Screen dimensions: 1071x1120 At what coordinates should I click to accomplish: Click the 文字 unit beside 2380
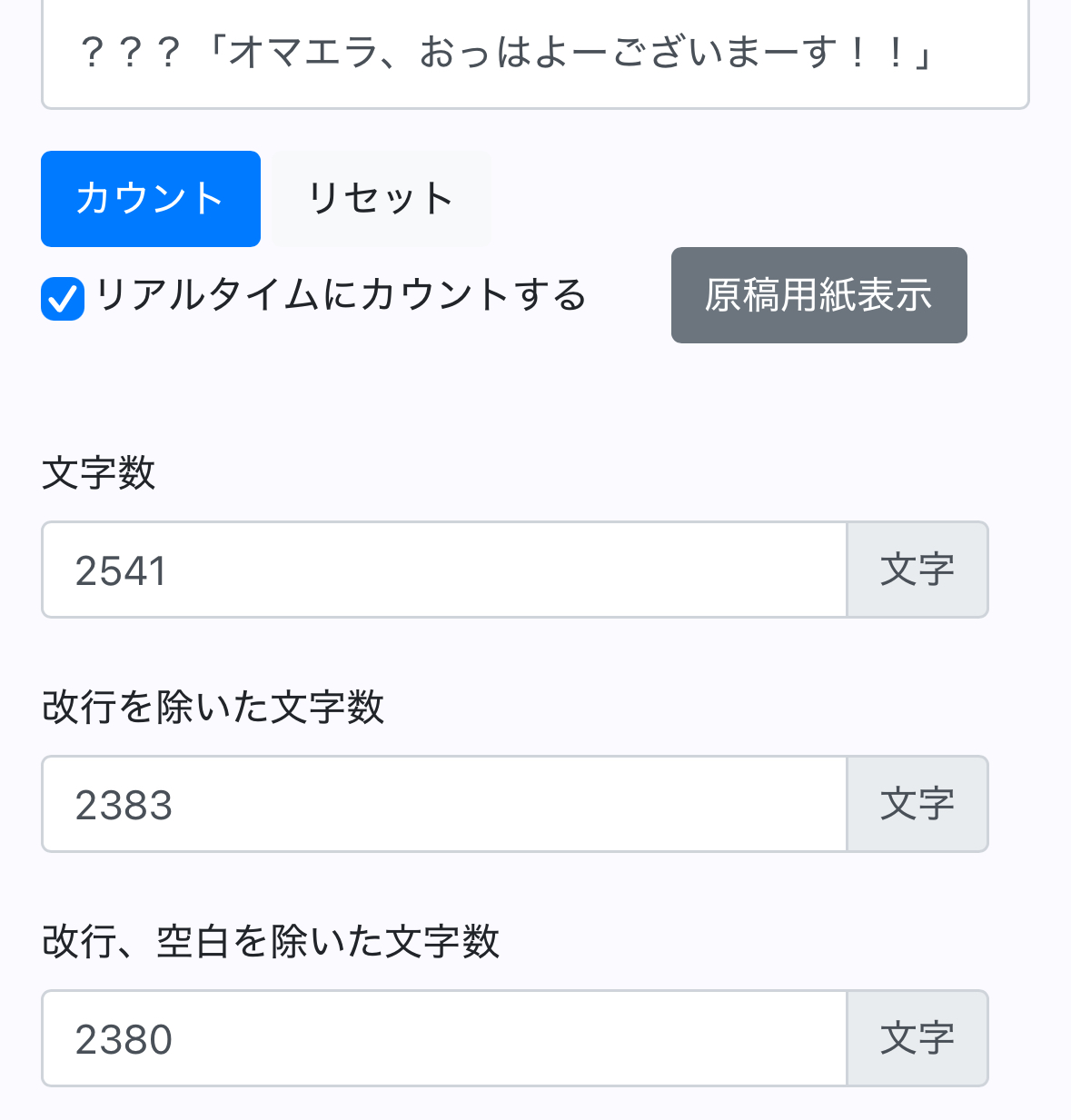coord(917,1039)
